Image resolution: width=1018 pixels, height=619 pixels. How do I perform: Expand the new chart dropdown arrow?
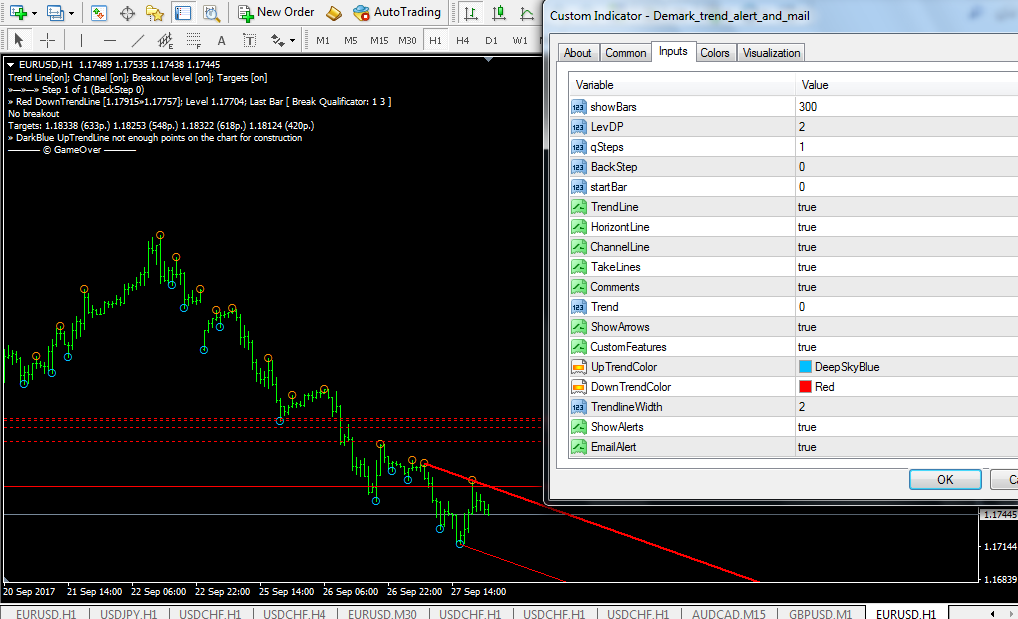click(34, 13)
